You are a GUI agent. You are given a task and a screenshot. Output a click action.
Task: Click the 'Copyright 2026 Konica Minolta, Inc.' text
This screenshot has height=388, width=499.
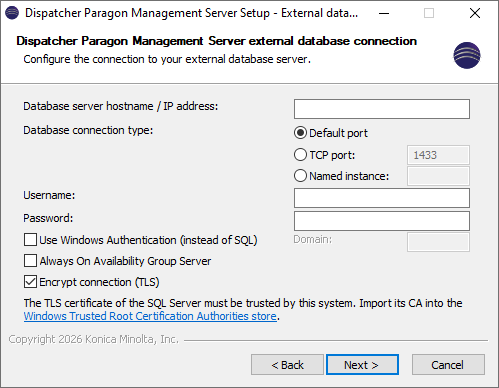click(94, 339)
